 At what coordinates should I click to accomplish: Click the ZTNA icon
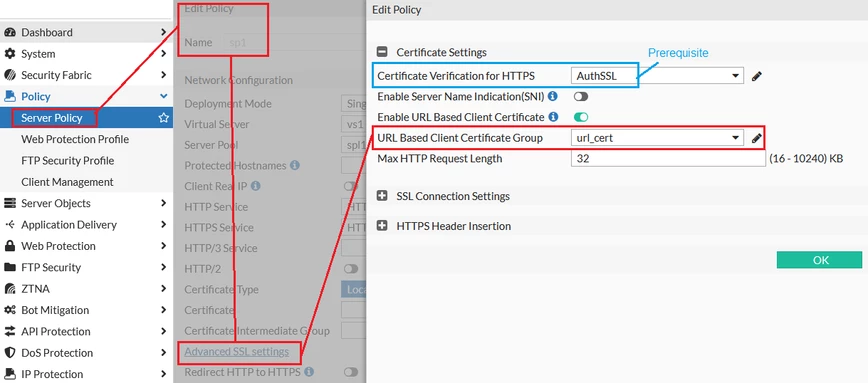point(10,289)
